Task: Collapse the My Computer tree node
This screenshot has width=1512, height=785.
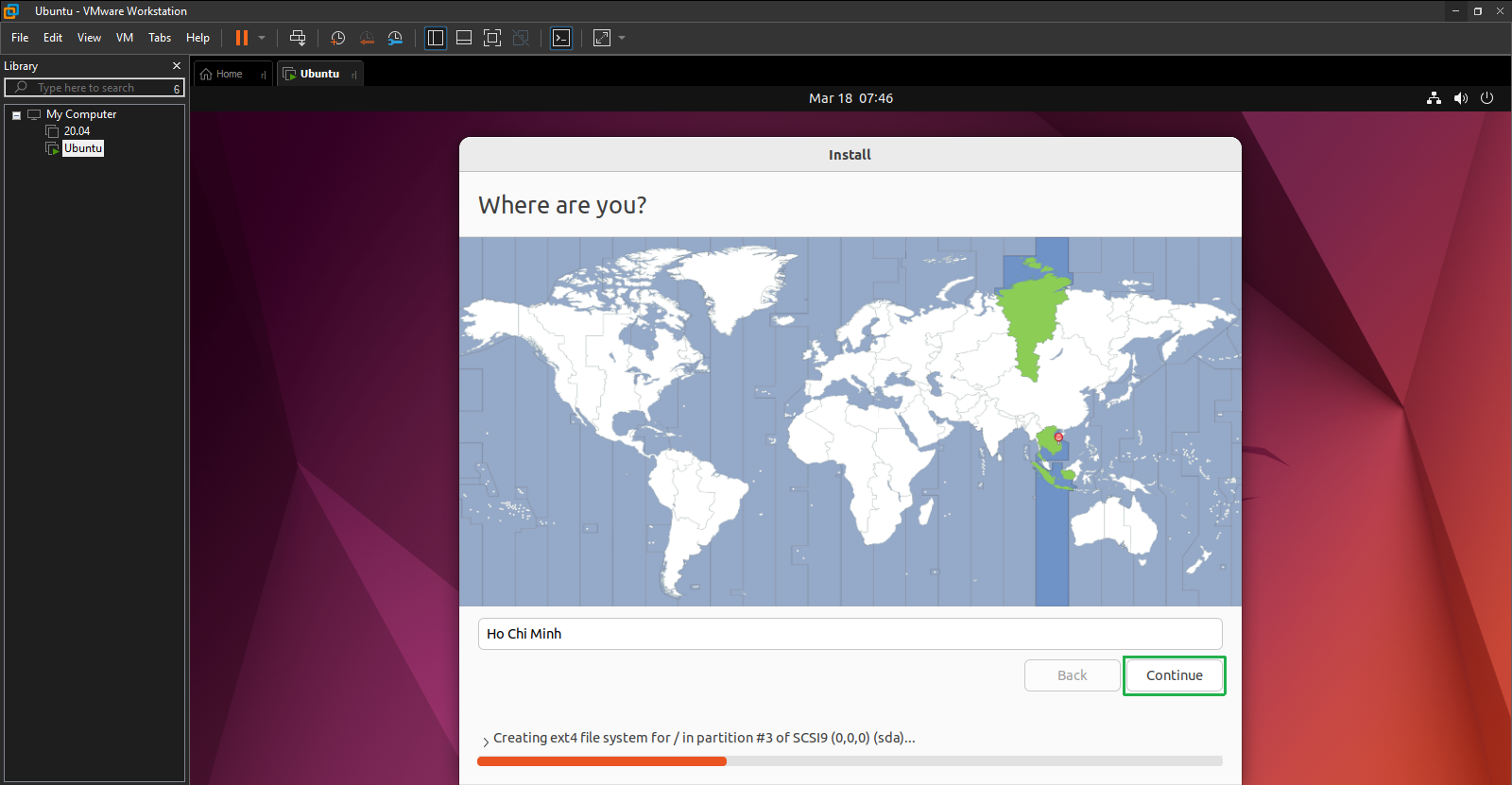Action: (16, 115)
